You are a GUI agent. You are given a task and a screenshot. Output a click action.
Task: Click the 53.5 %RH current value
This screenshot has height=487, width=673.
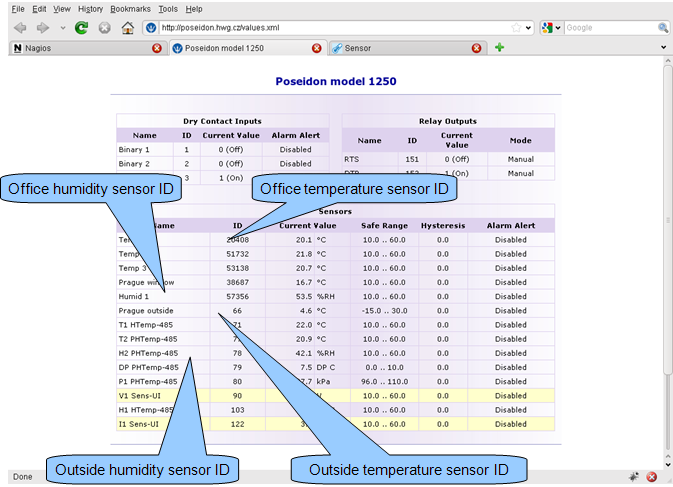315,296
